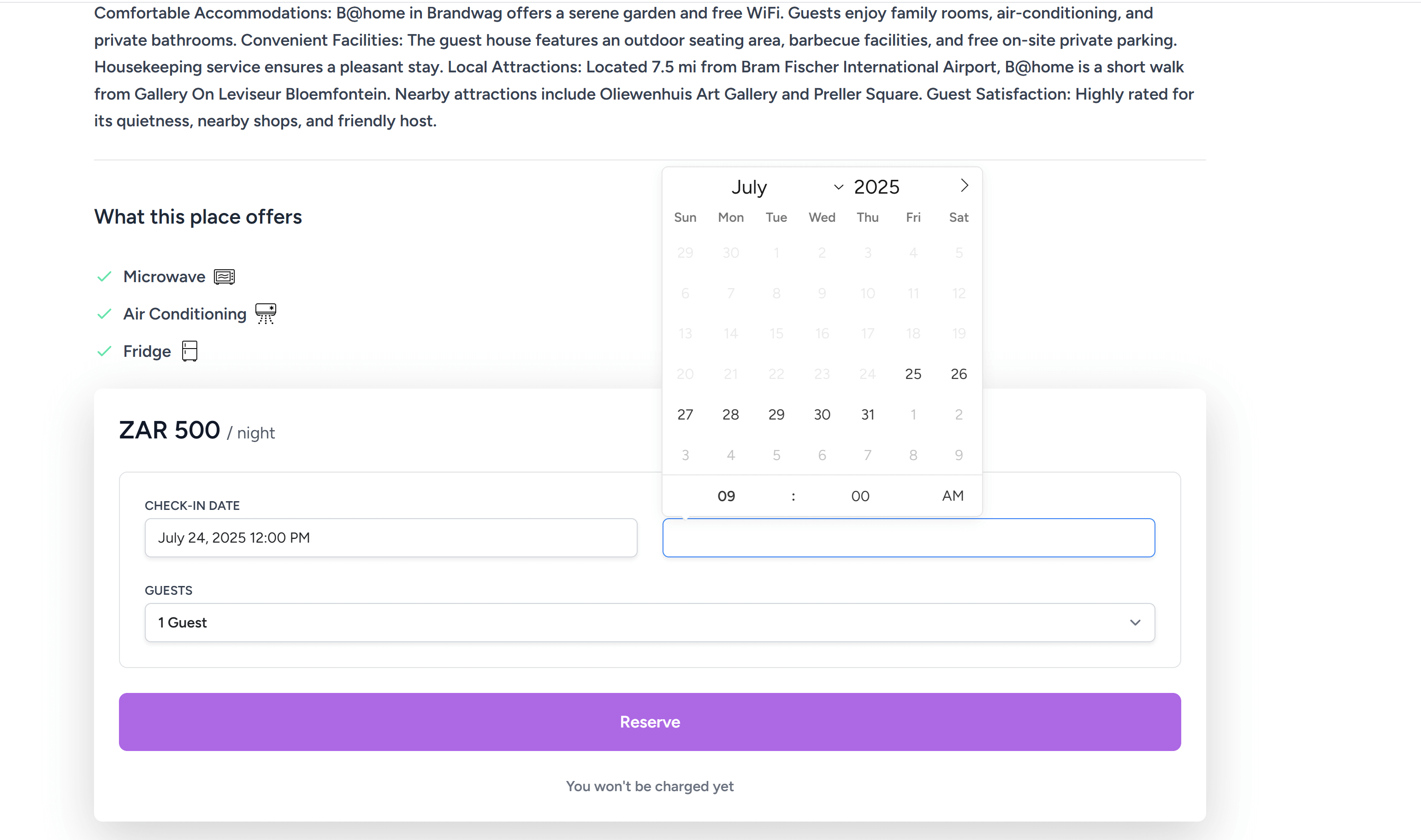Select July 25 in calendar

[913, 374]
